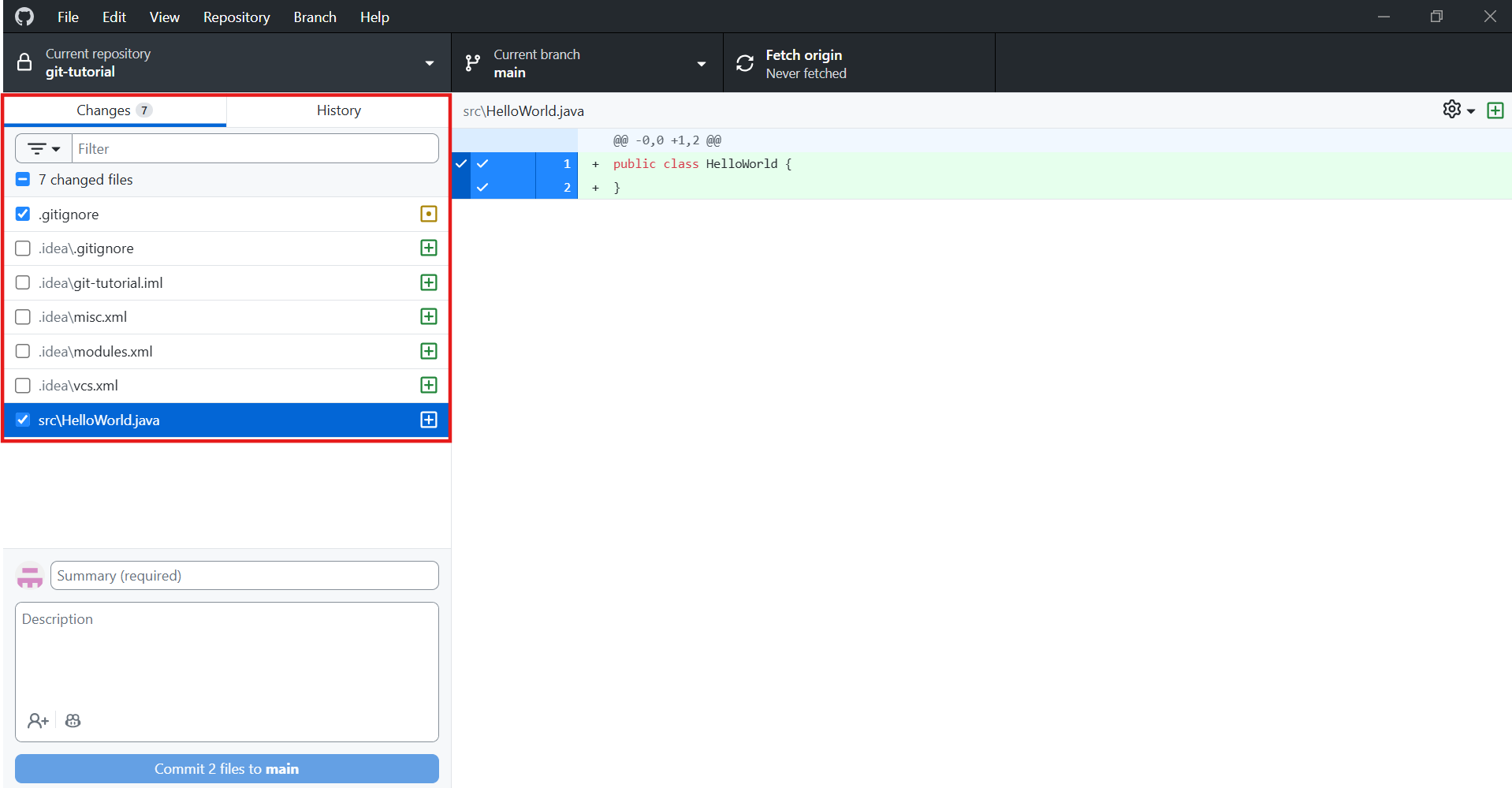
Task: Open the filter options dropdown
Action: pos(43,148)
